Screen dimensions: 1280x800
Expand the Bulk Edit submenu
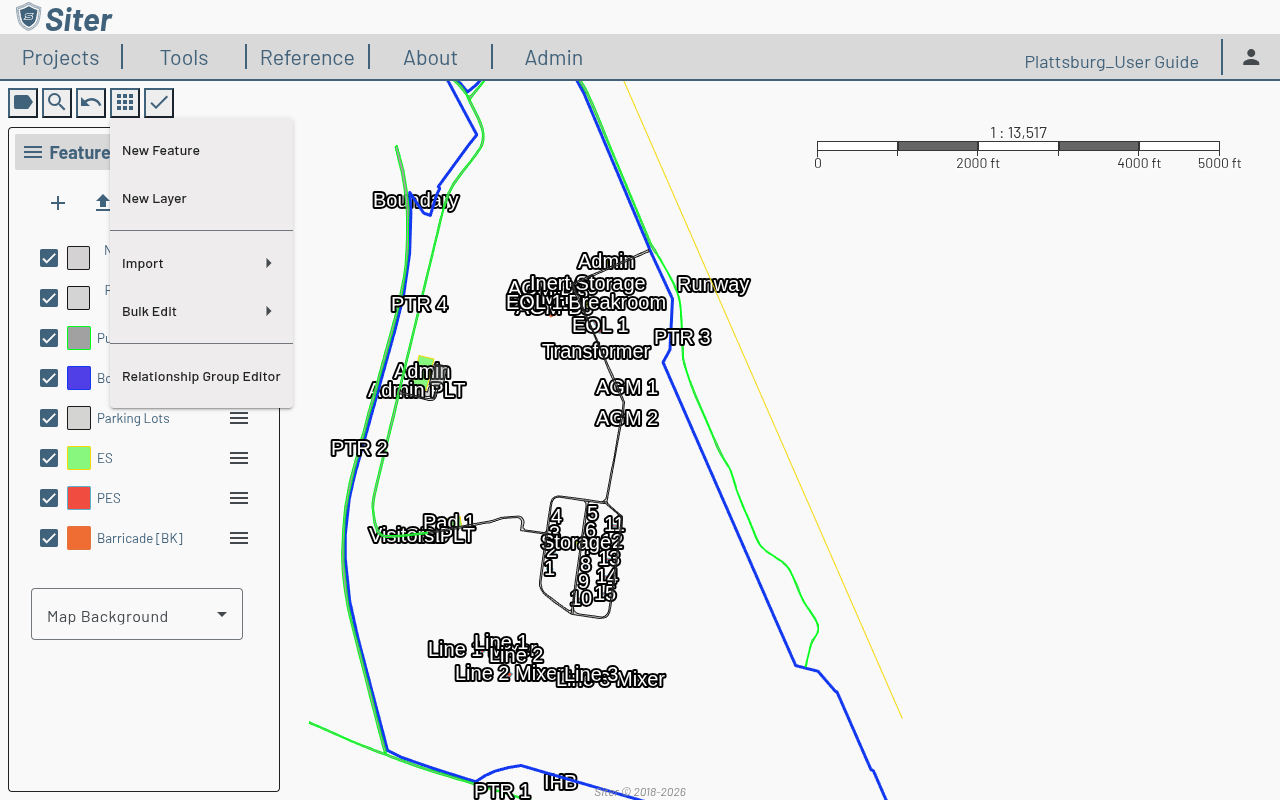(201, 311)
